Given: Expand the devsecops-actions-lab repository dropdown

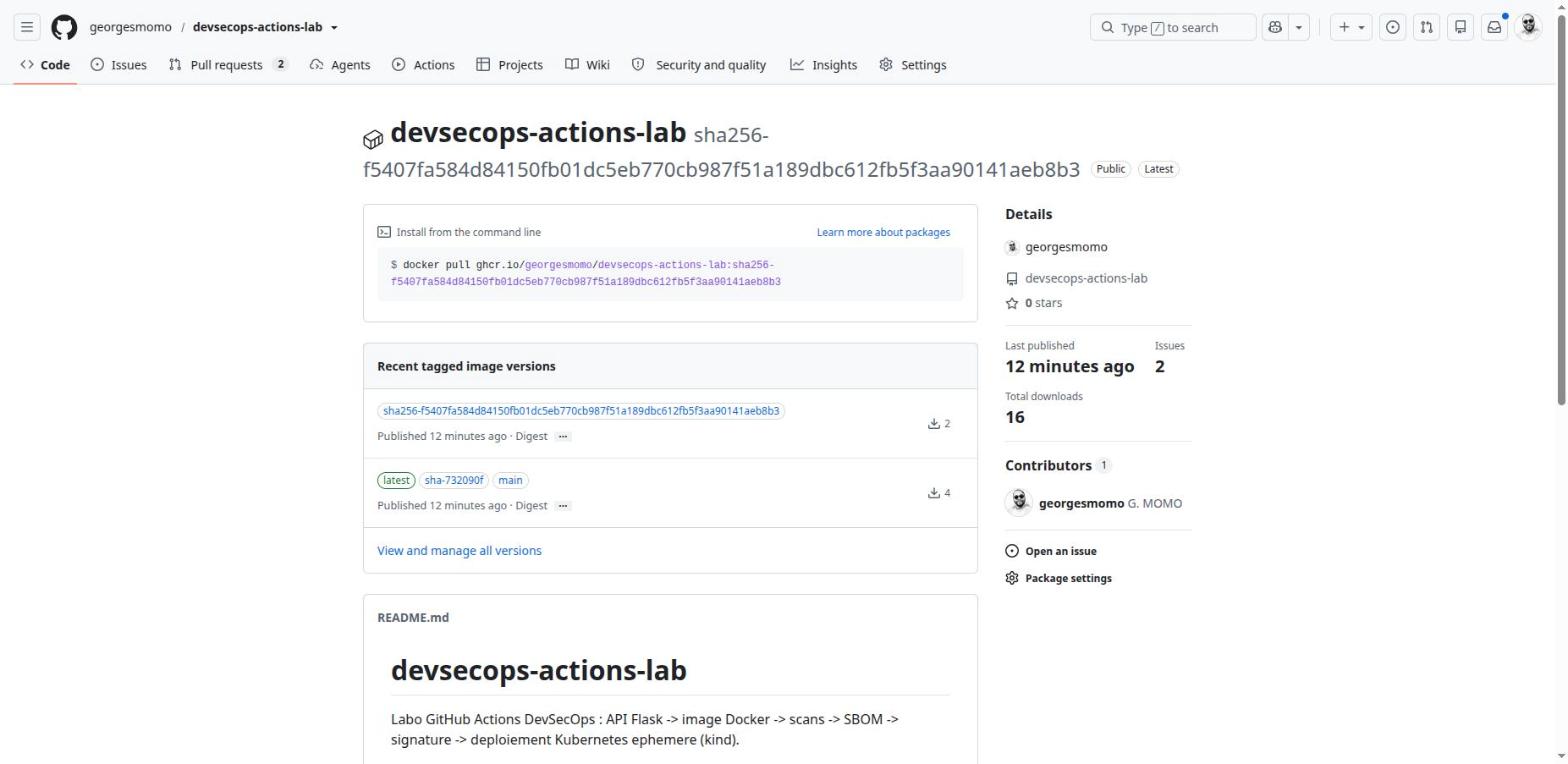Looking at the screenshot, I should tap(334, 28).
